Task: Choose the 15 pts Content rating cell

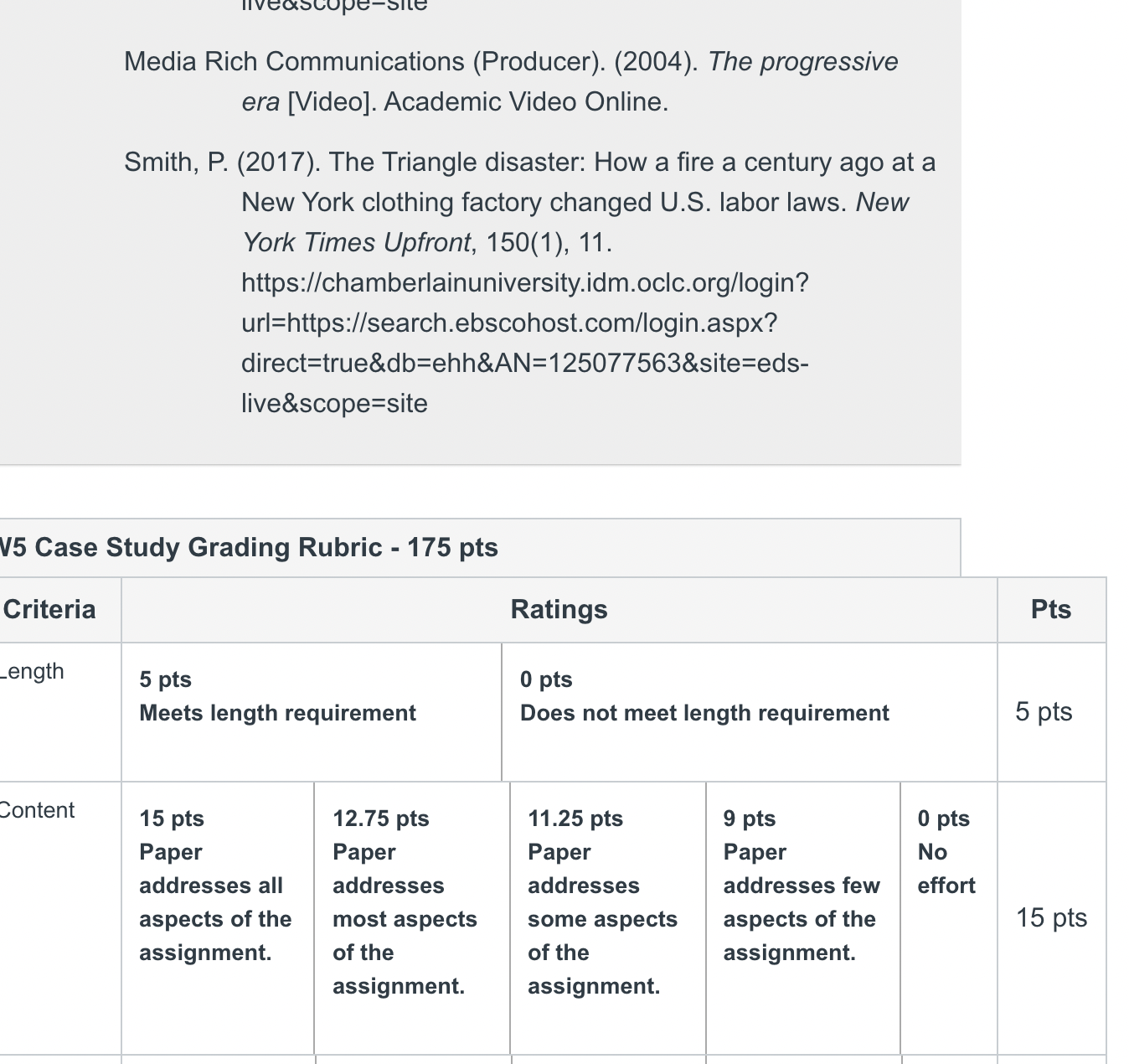Action: [218, 918]
